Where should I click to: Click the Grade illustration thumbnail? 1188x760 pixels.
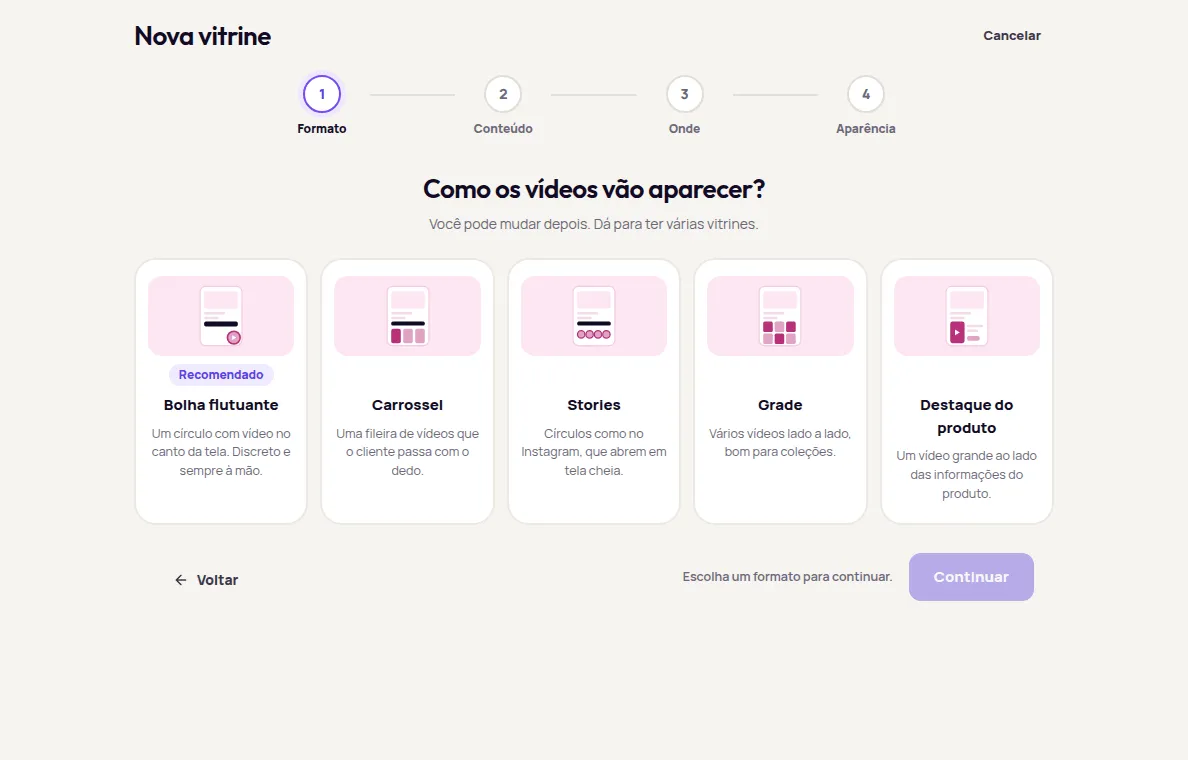tap(780, 316)
